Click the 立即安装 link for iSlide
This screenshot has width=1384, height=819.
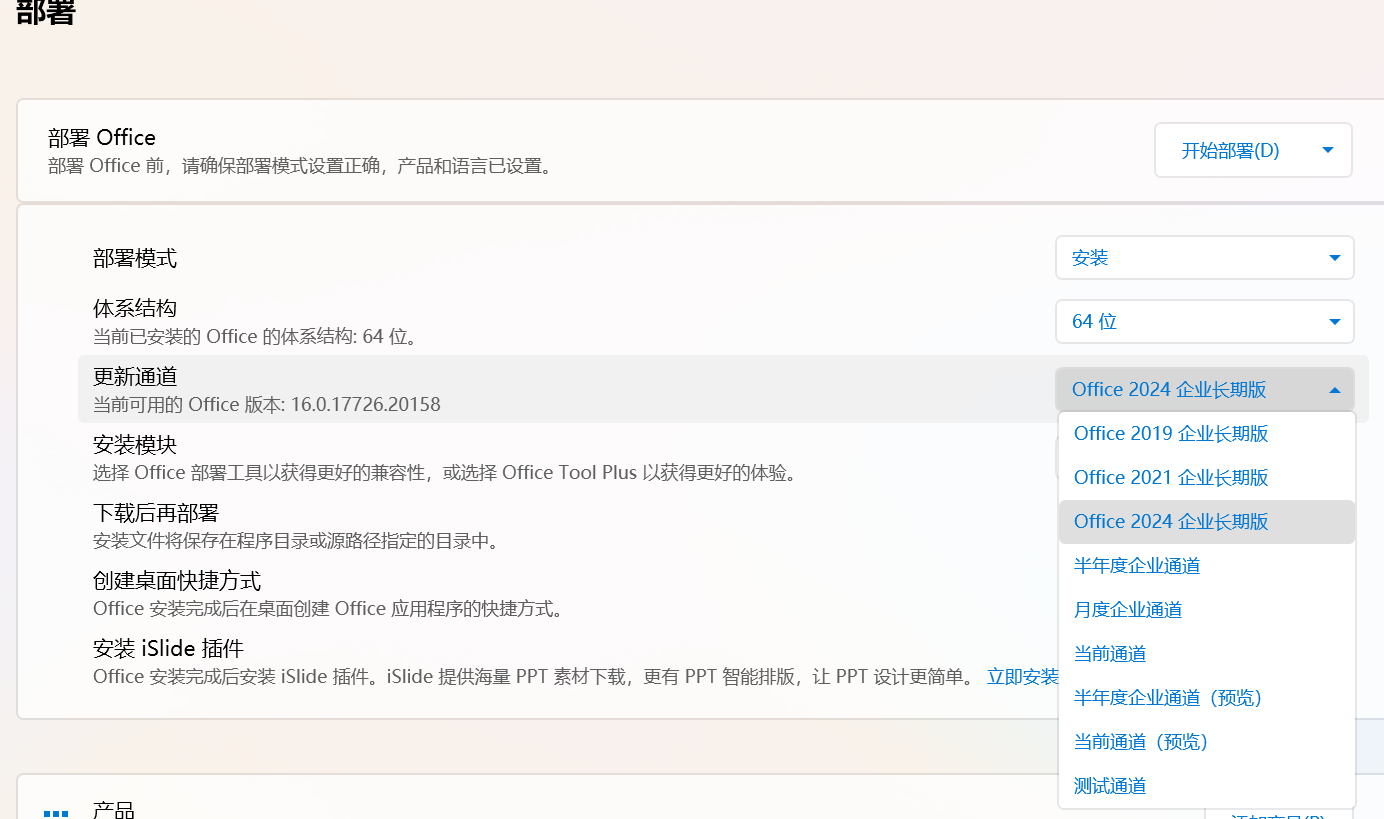1022,677
